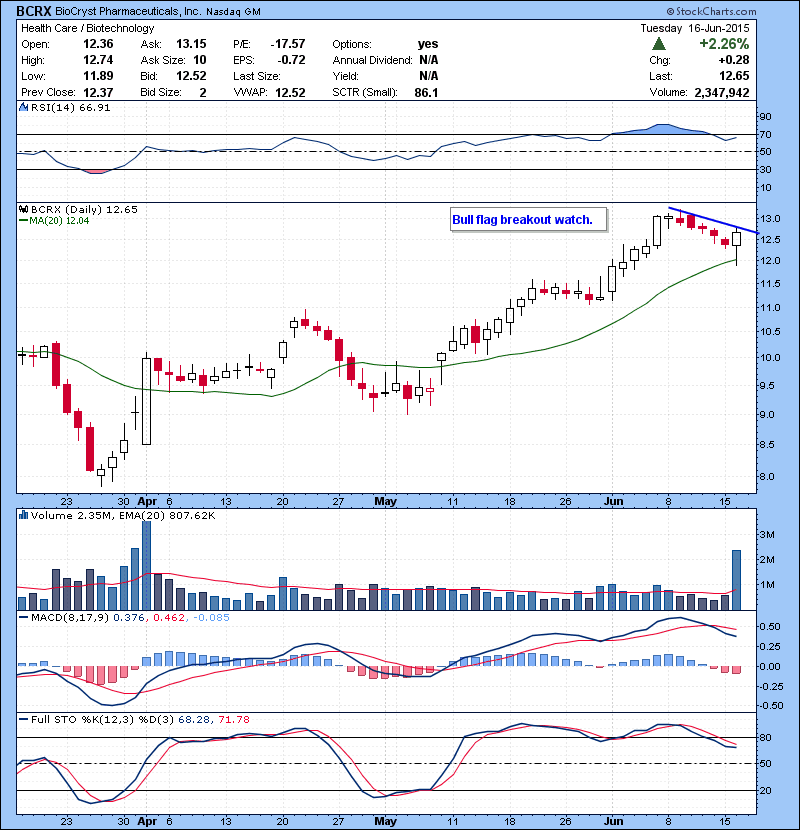Click the 90 RSI axis label
Image resolution: width=800 pixels, height=830 pixels.
[x=766, y=116]
